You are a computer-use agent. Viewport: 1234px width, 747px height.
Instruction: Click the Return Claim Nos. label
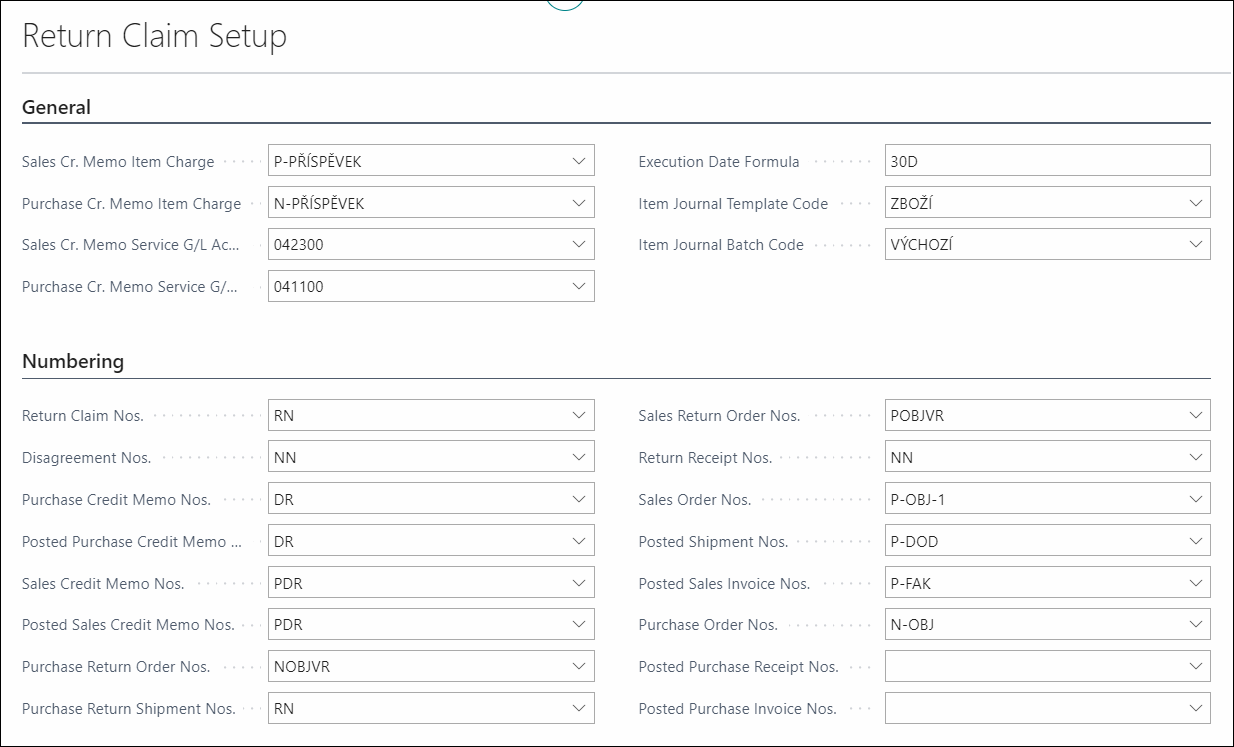[x=83, y=415]
